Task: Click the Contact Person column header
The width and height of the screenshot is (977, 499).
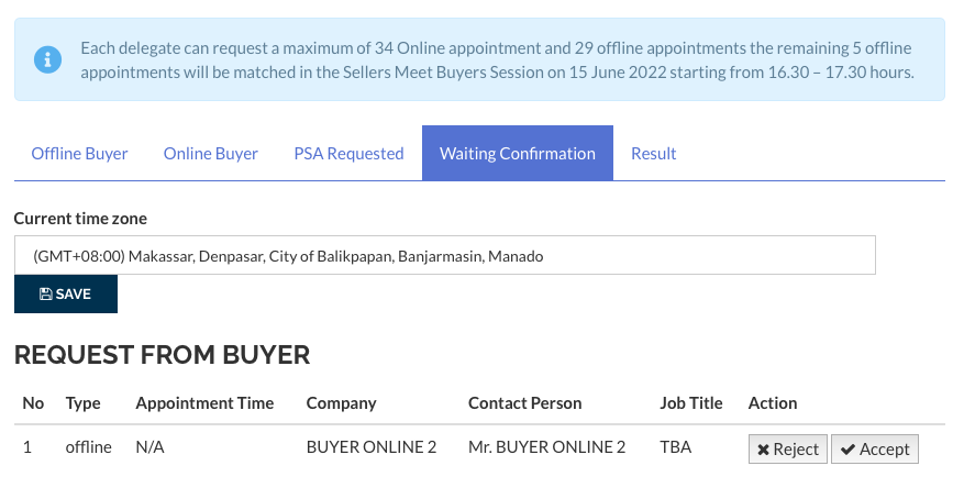Action: [525, 404]
